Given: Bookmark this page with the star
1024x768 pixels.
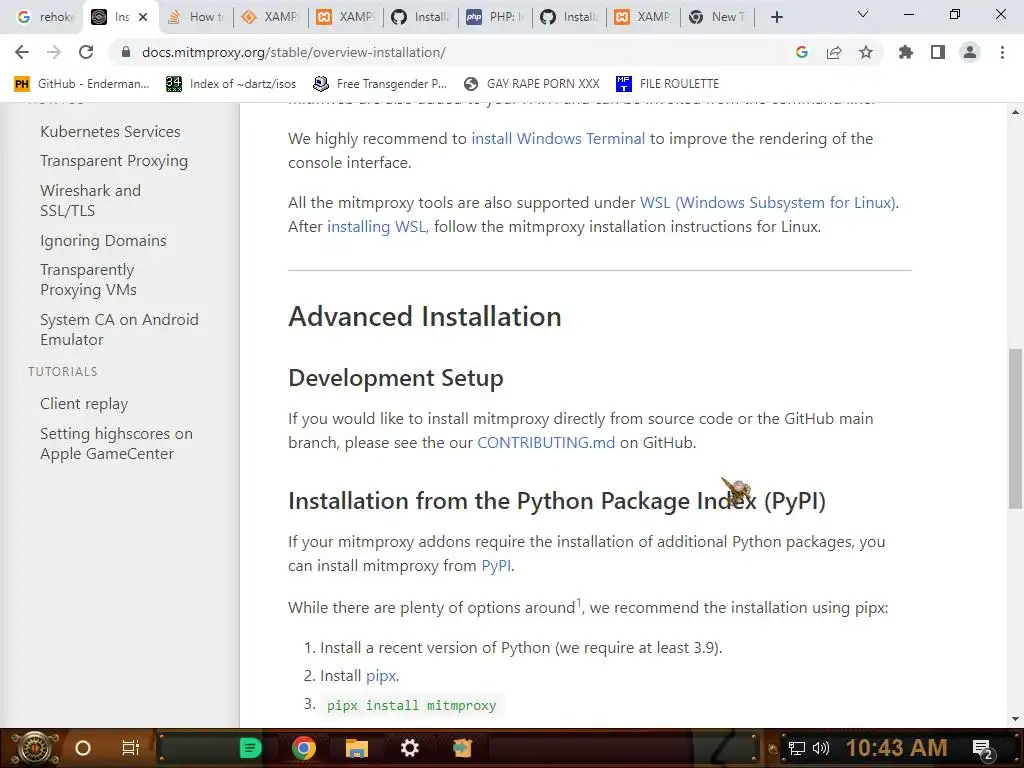Looking at the screenshot, I should [x=866, y=52].
